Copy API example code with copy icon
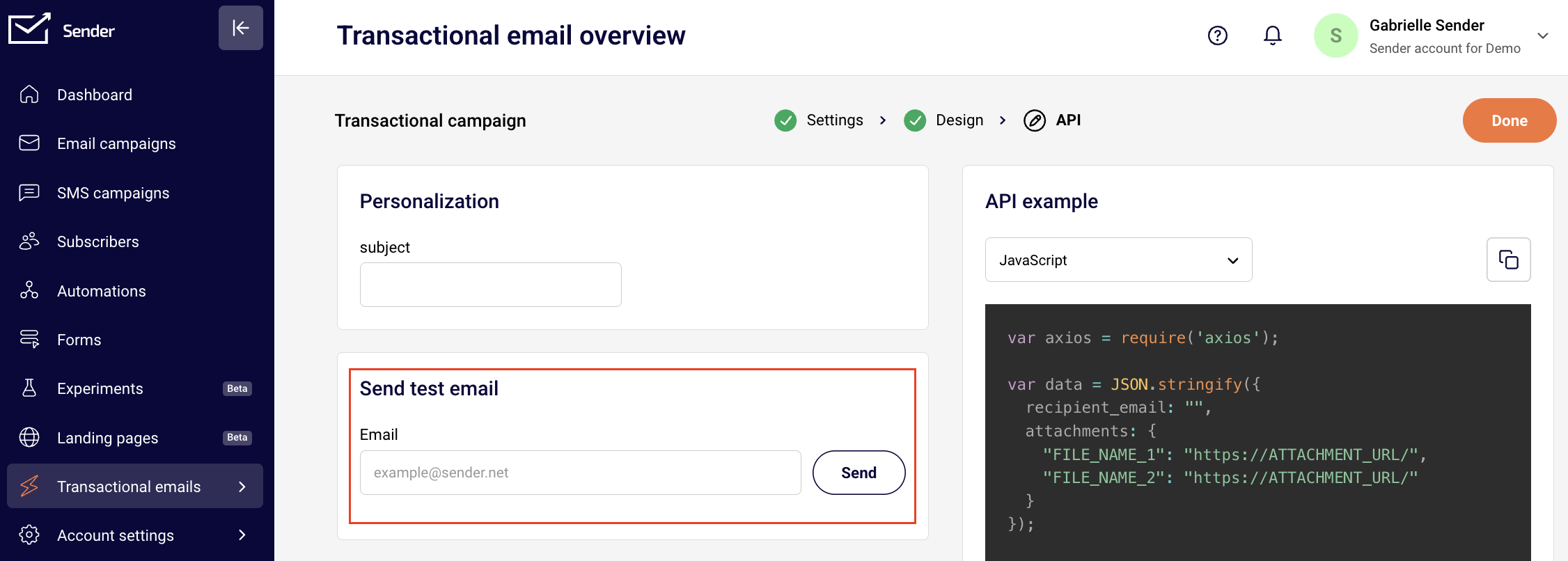The width and height of the screenshot is (1568, 561). (x=1508, y=260)
